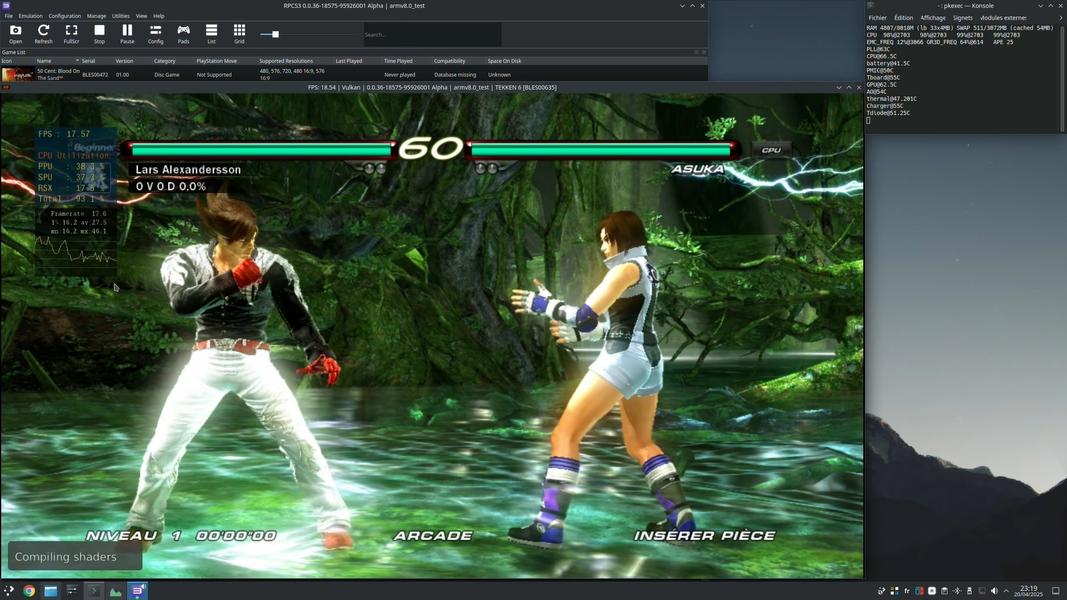Open Affichage menu in Konsole

[932, 18]
